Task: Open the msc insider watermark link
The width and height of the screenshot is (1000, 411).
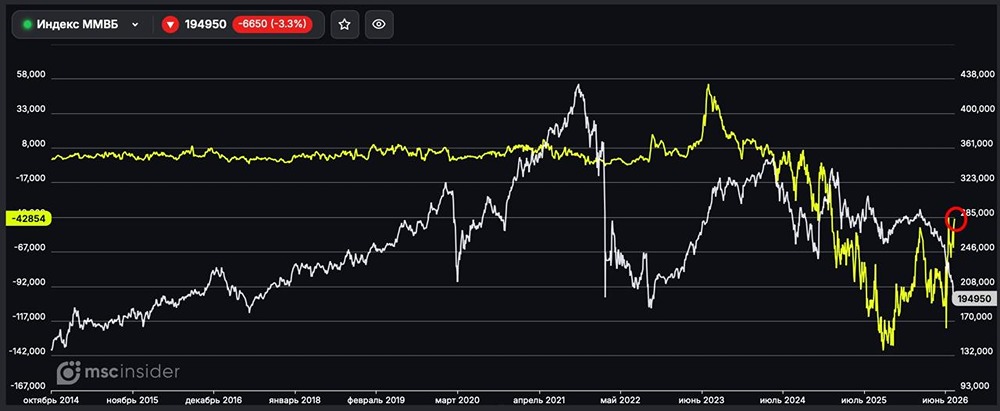Action: [x=119, y=372]
